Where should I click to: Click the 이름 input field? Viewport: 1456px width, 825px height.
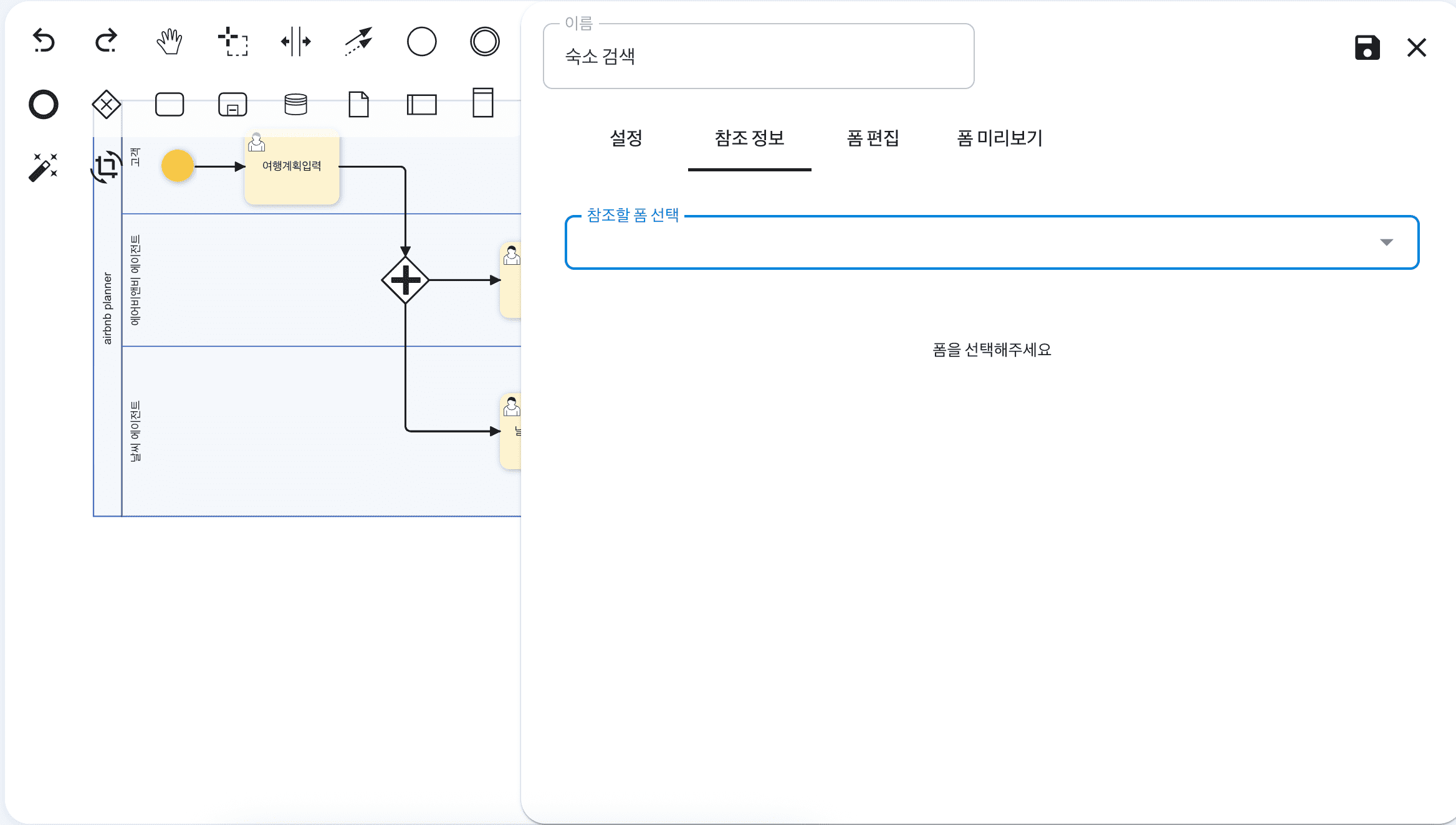coord(758,57)
